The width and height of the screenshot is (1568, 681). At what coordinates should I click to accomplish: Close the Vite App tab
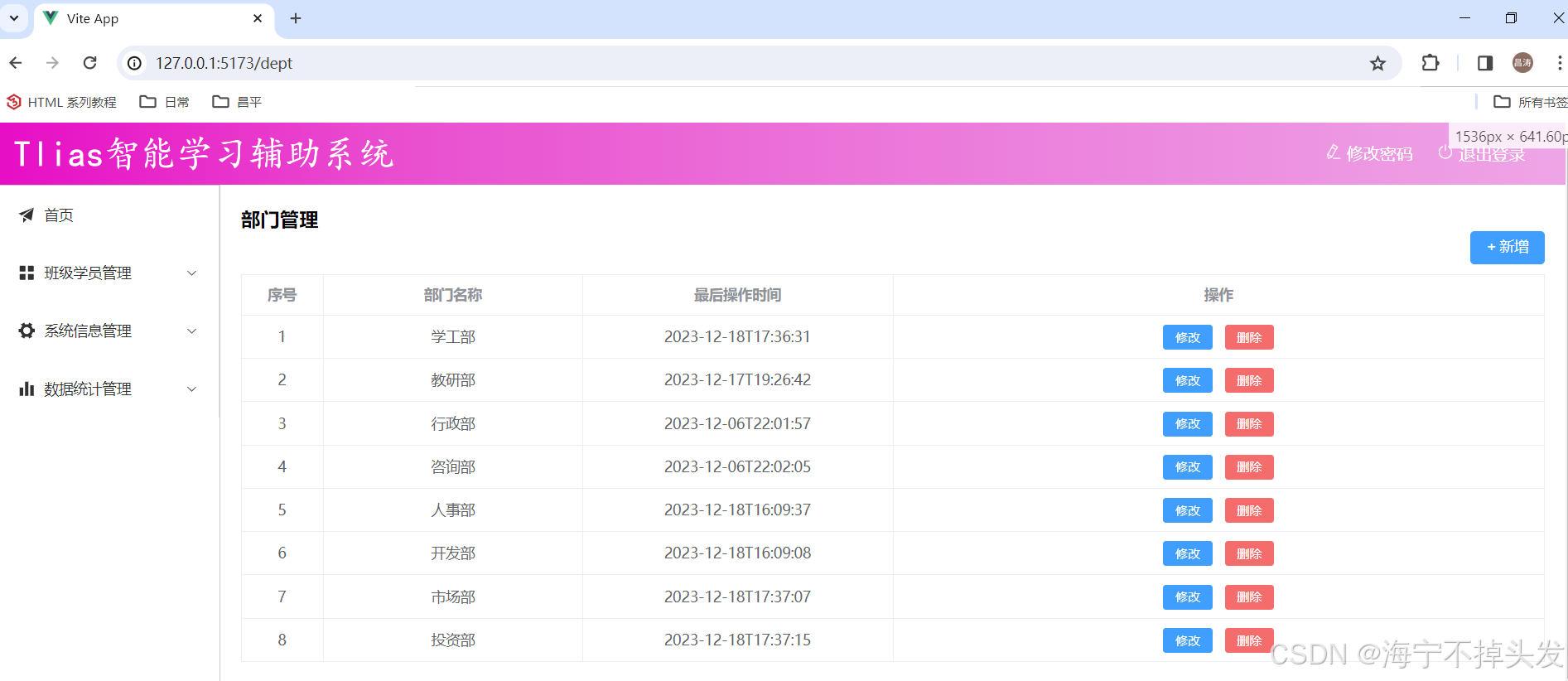[258, 18]
